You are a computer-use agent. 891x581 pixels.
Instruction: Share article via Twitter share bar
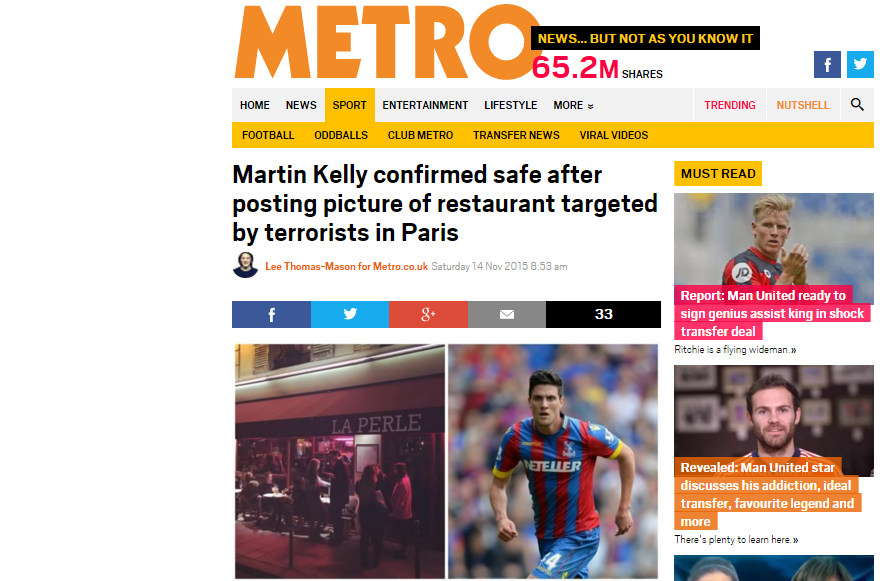point(349,314)
